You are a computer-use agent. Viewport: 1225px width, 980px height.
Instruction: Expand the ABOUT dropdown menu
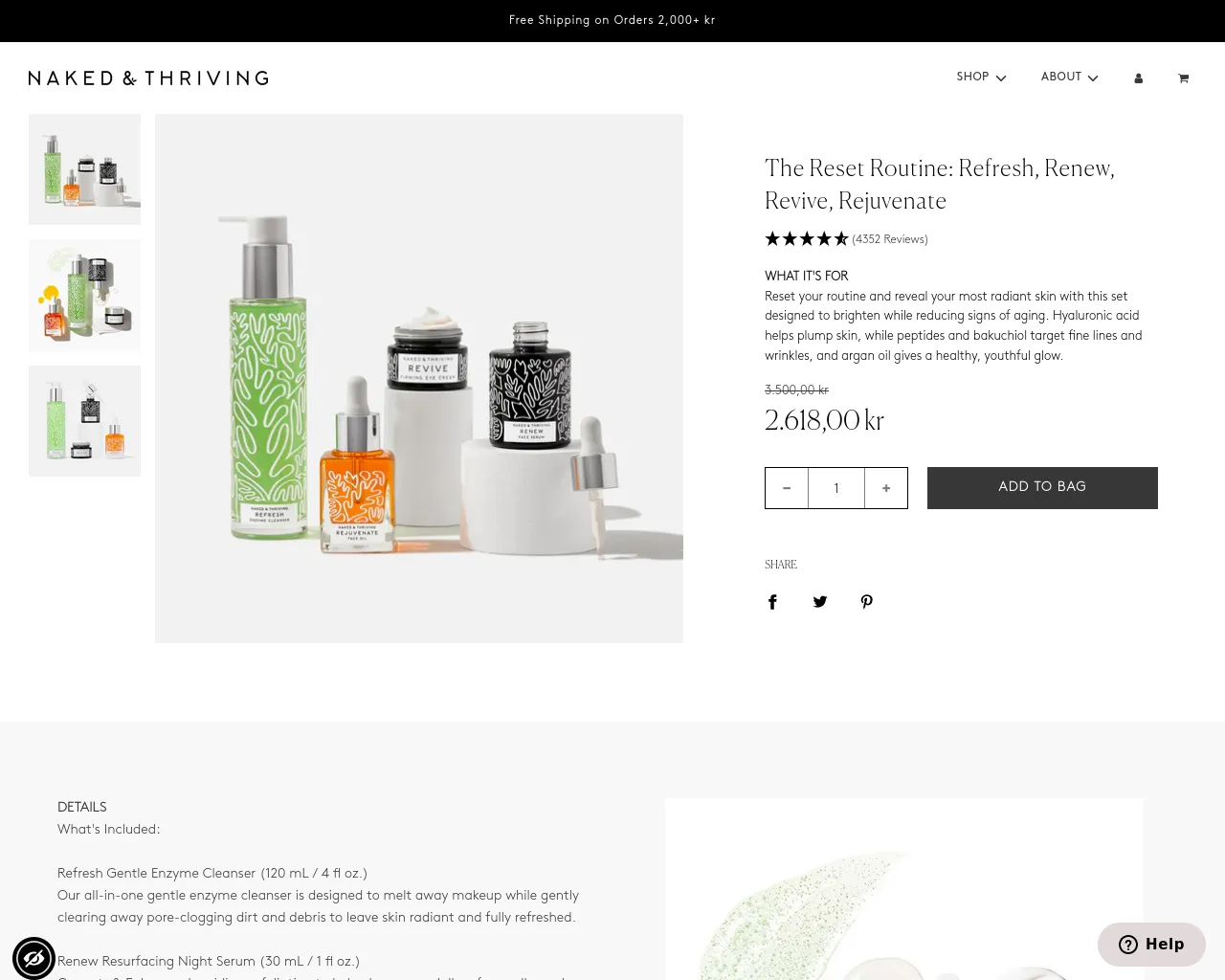click(1069, 78)
